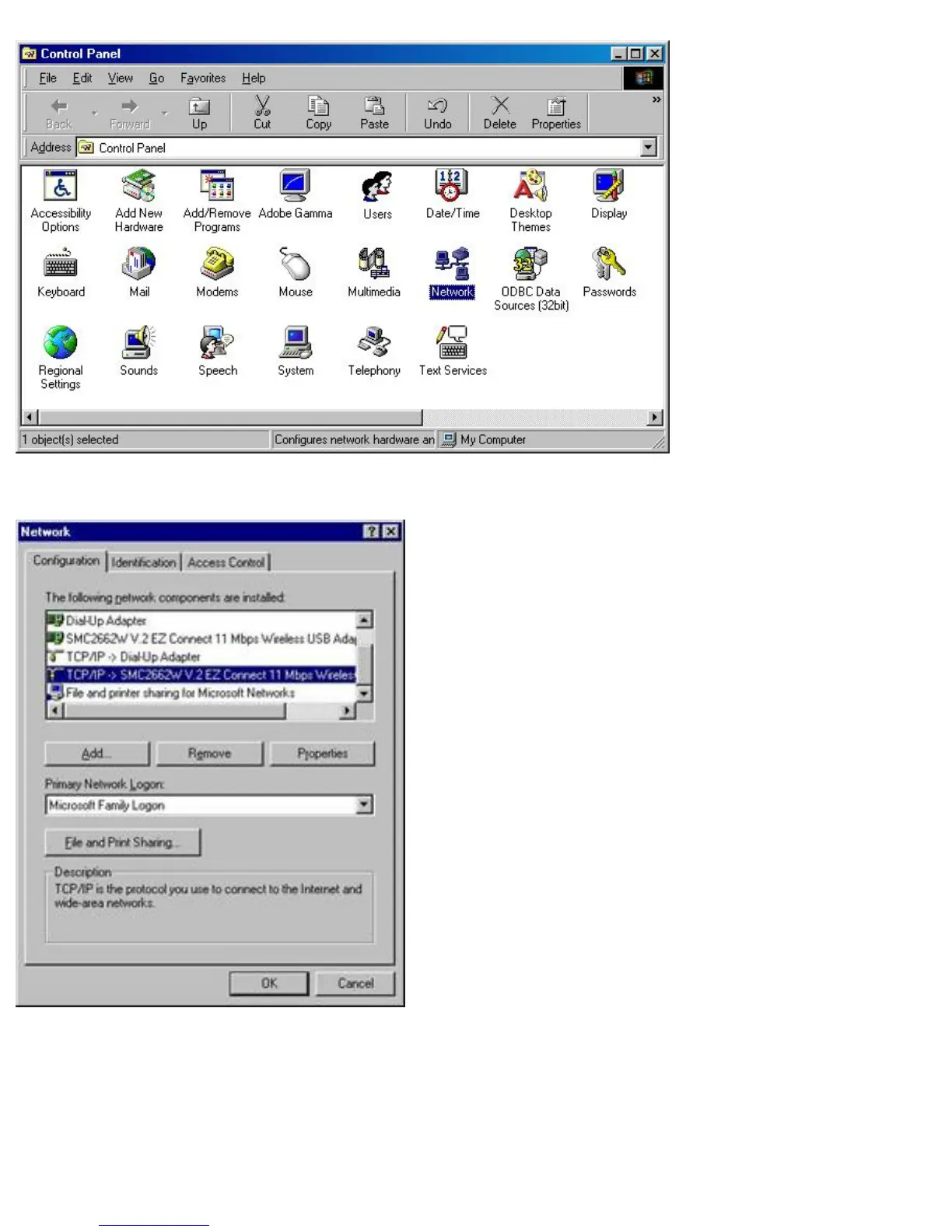Open Desktop Themes icon
The height and width of the screenshot is (1232, 952).
[530, 201]
